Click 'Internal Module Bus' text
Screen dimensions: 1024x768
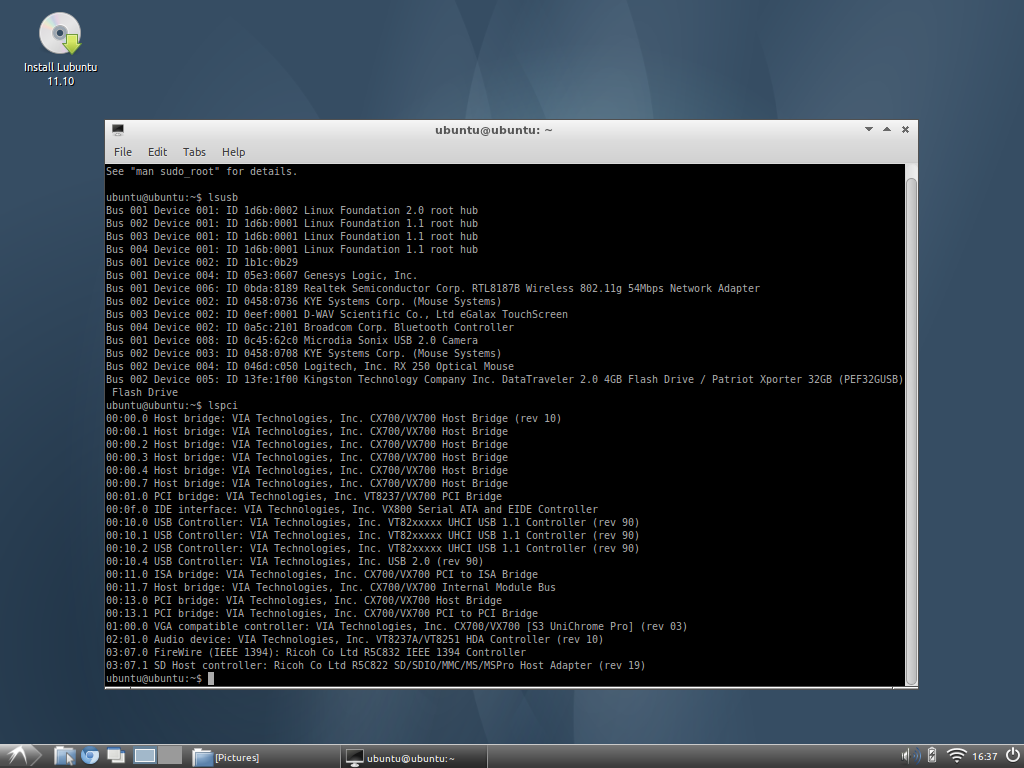(x=499, y=587)
